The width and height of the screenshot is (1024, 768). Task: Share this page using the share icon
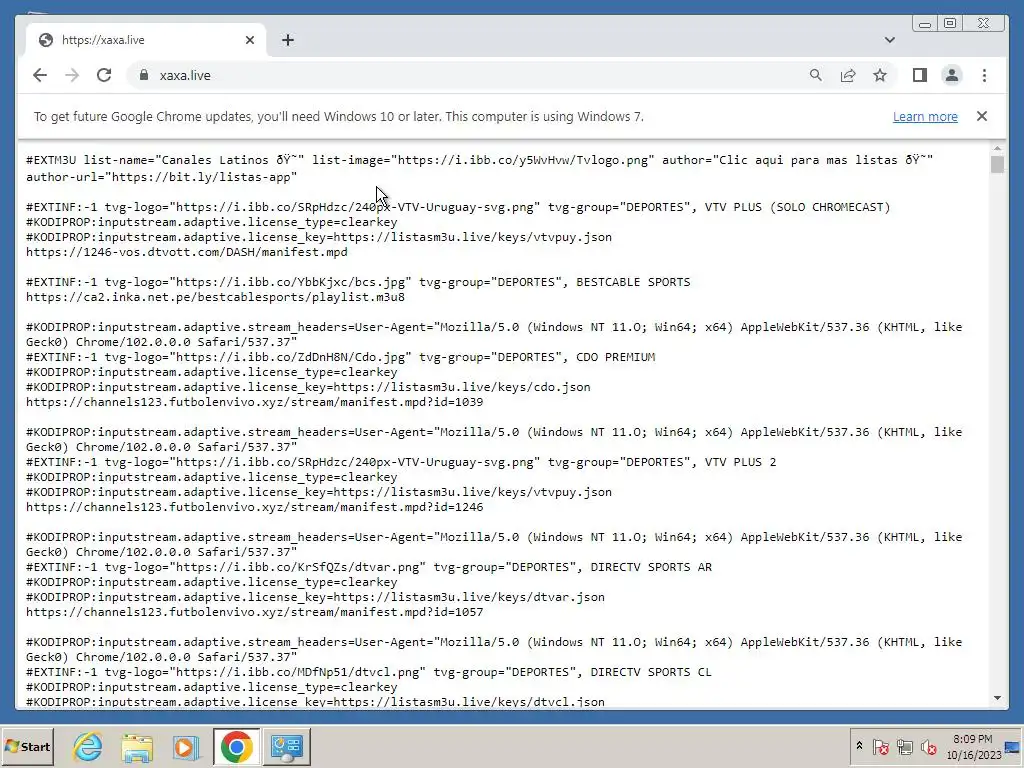click(848, 75)
